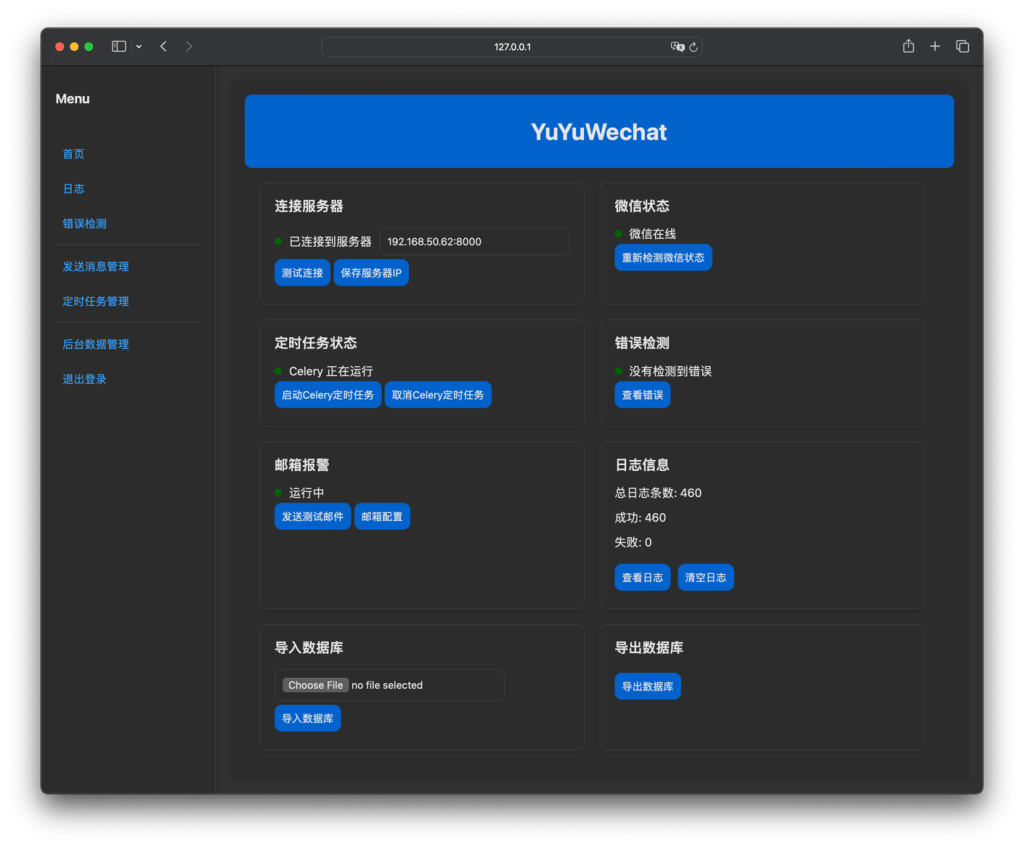The width and height of the screenshot is (1024, 848).
Task: Click the 微信在线 status text
Action: (652, 234)
